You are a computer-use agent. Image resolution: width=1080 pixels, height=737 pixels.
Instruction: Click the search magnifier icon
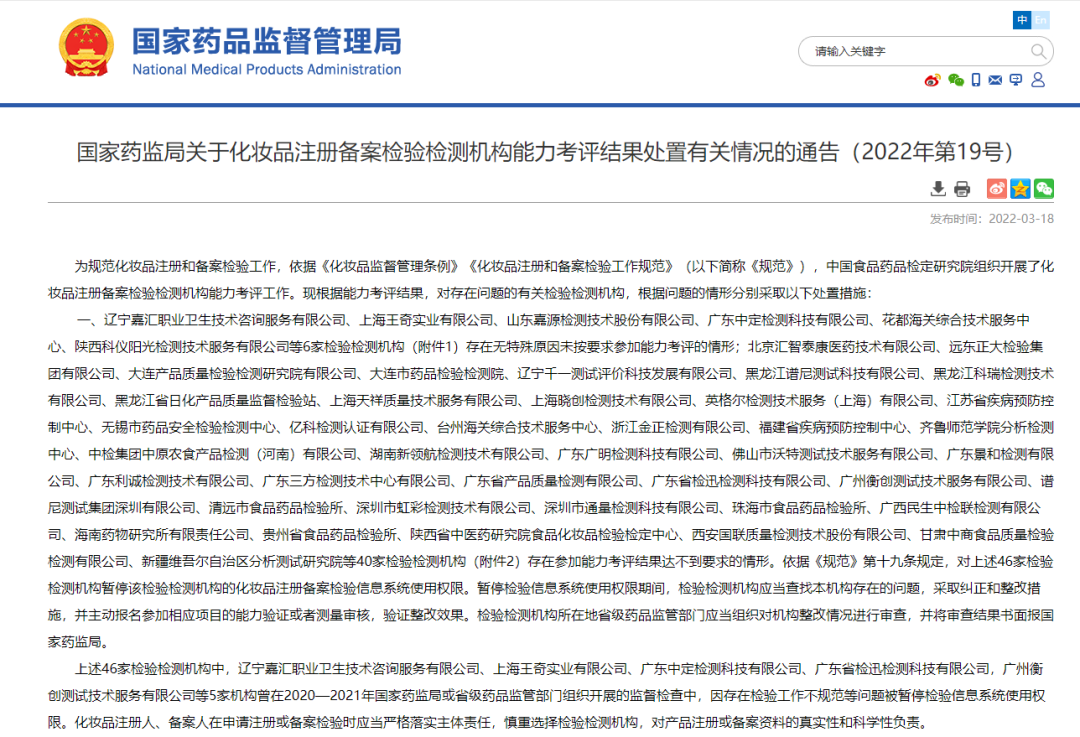(1038, 51)
